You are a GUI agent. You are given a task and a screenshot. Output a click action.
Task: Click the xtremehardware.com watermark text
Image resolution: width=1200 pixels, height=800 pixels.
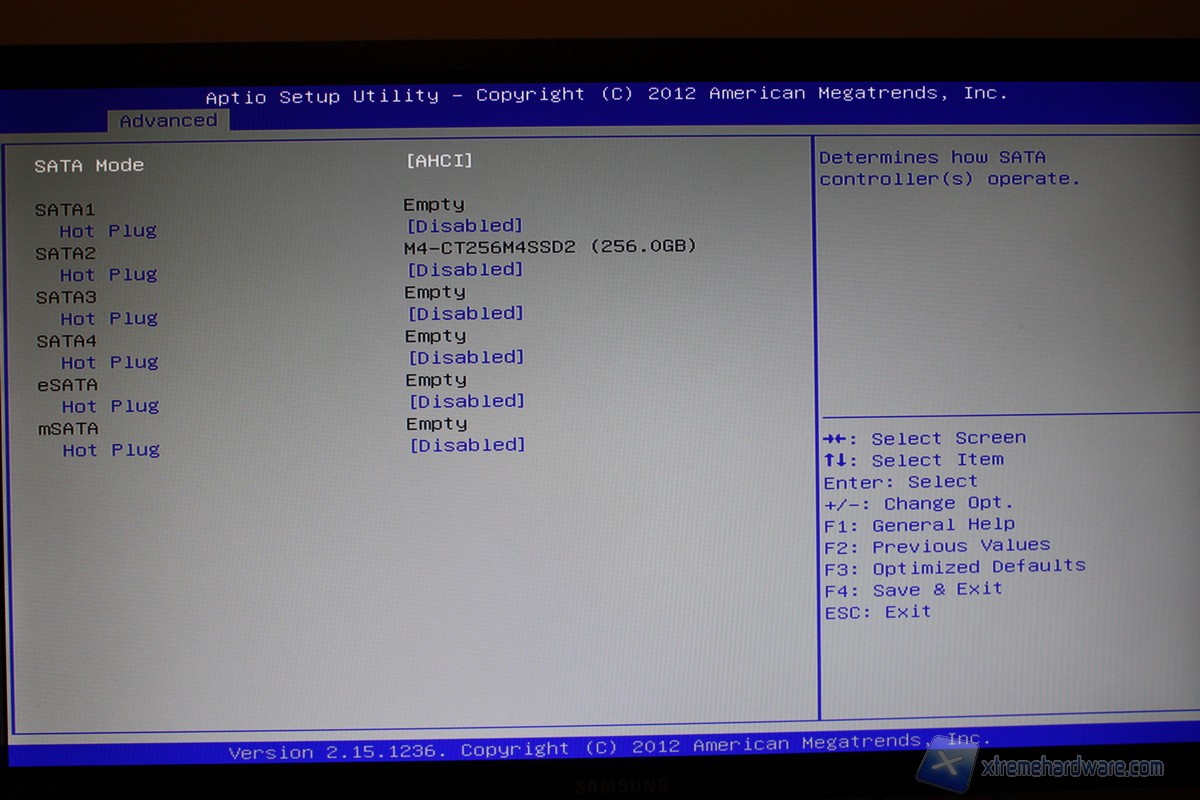(x=1072, y=768)
